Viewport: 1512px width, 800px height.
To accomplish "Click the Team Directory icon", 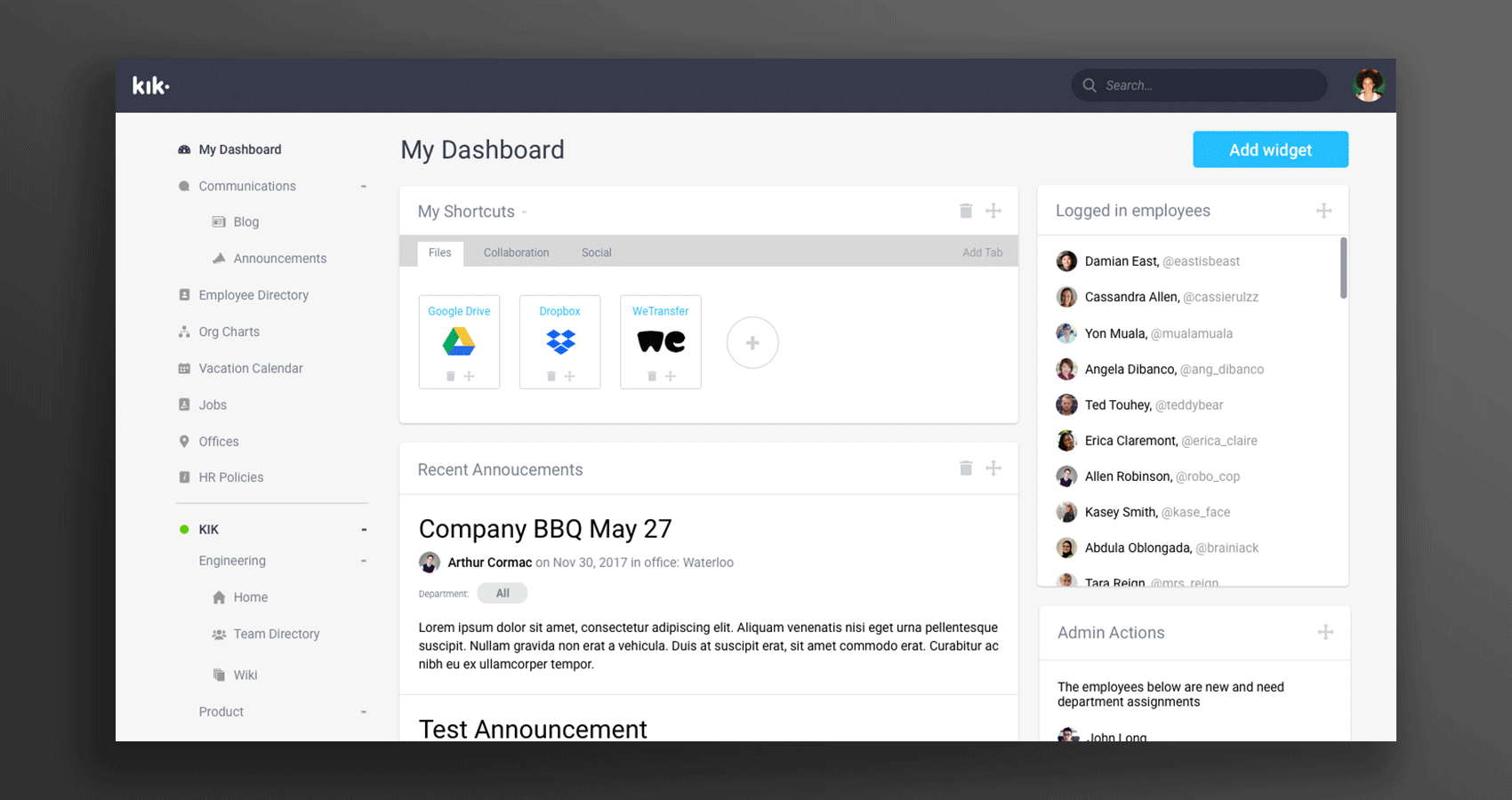I will [x=219, y=634].
